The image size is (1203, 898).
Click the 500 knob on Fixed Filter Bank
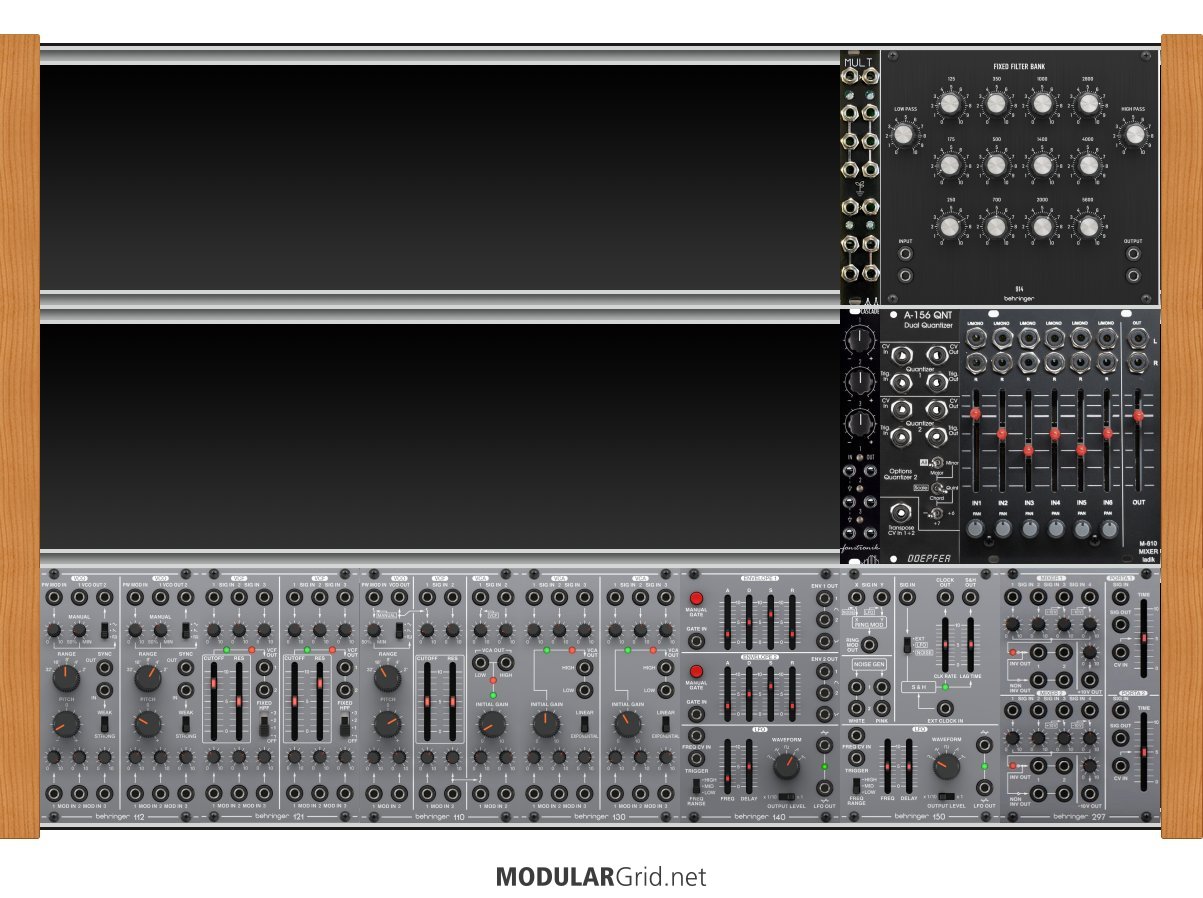pyautogui.click(x=996, y=165)
